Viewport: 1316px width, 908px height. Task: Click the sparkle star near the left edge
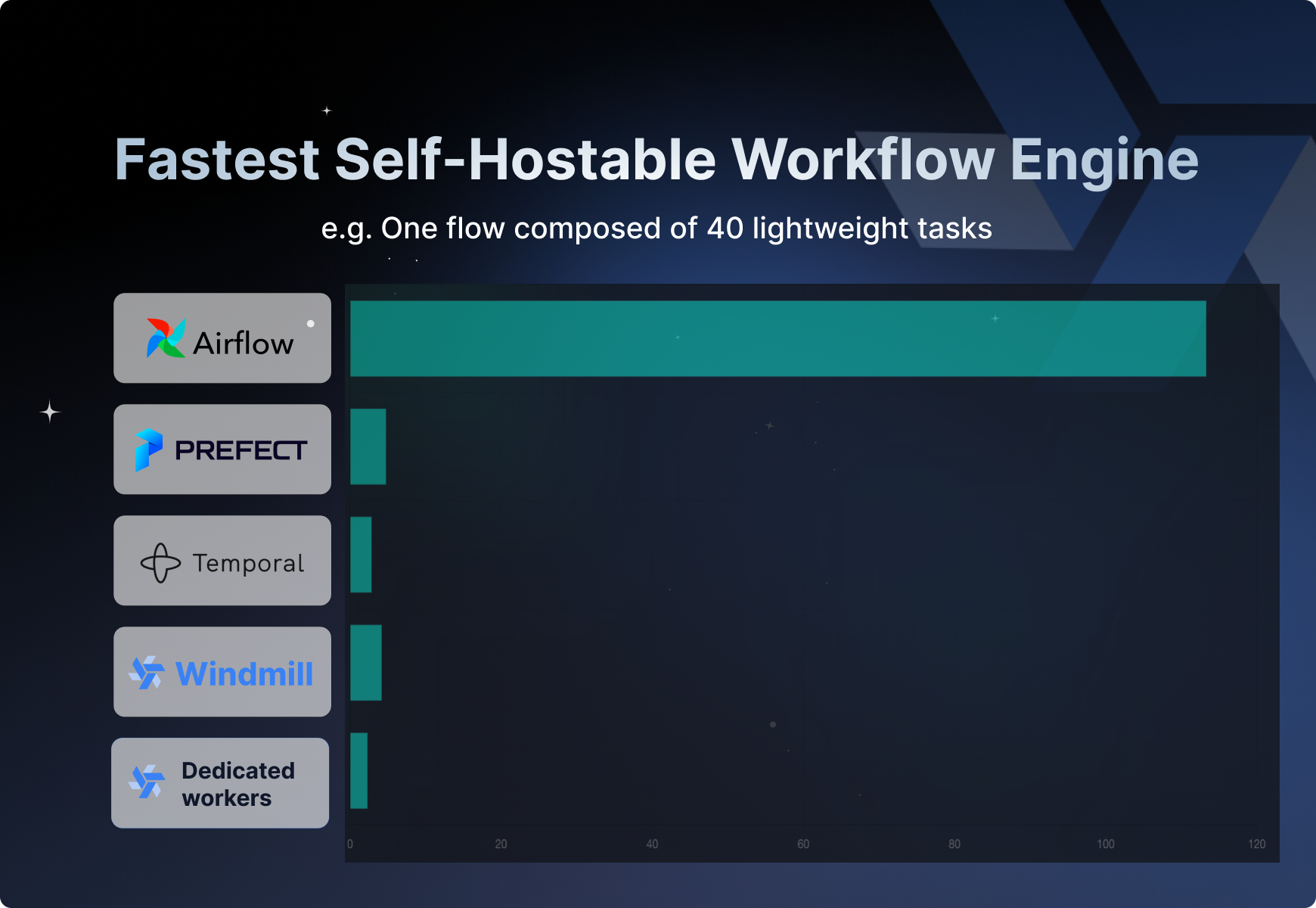pyautogui.click(x=48, y=411)
